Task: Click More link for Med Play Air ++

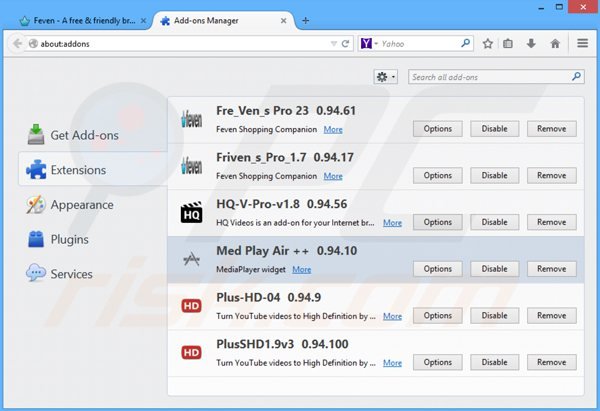Action: (302, 269)
